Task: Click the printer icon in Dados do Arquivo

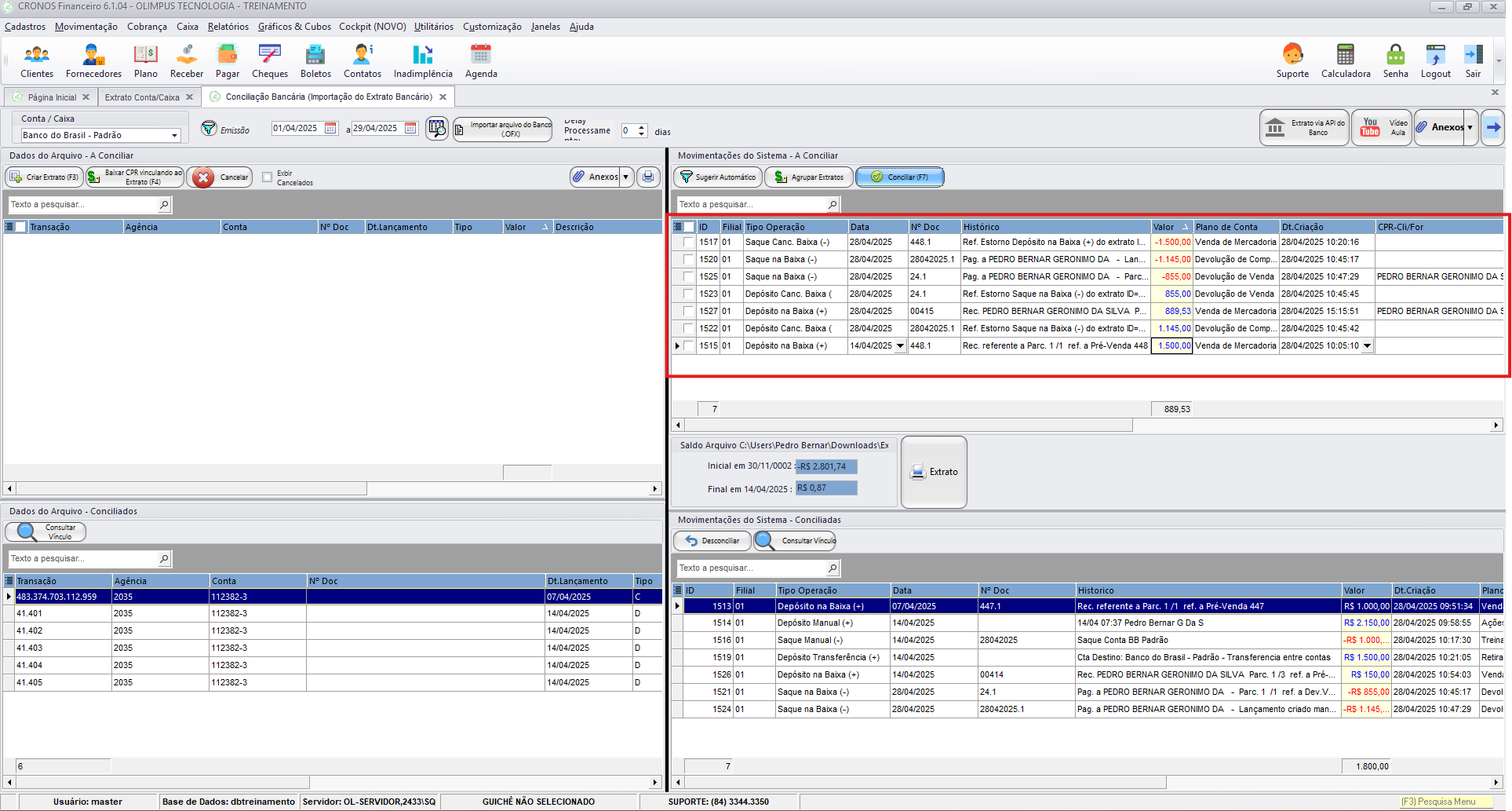Action: [x=648, y=177]
